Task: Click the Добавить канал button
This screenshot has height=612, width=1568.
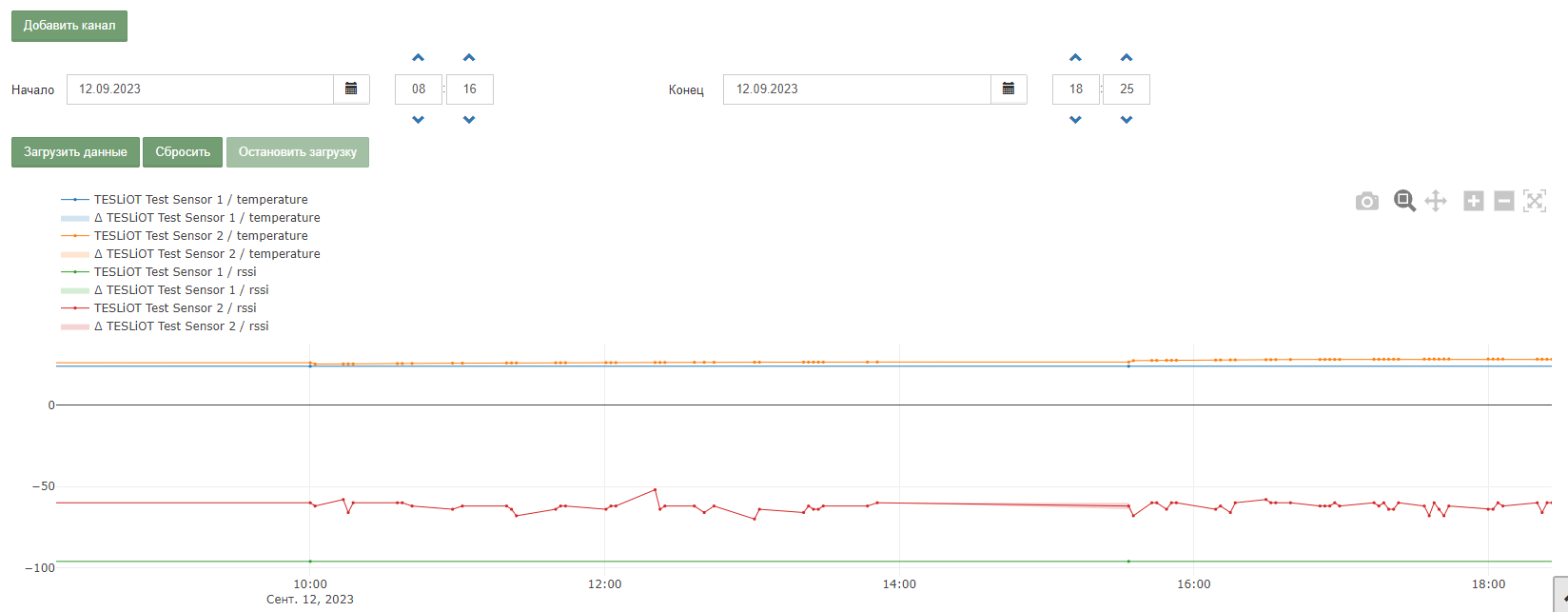Action: (x=69, y=26)
